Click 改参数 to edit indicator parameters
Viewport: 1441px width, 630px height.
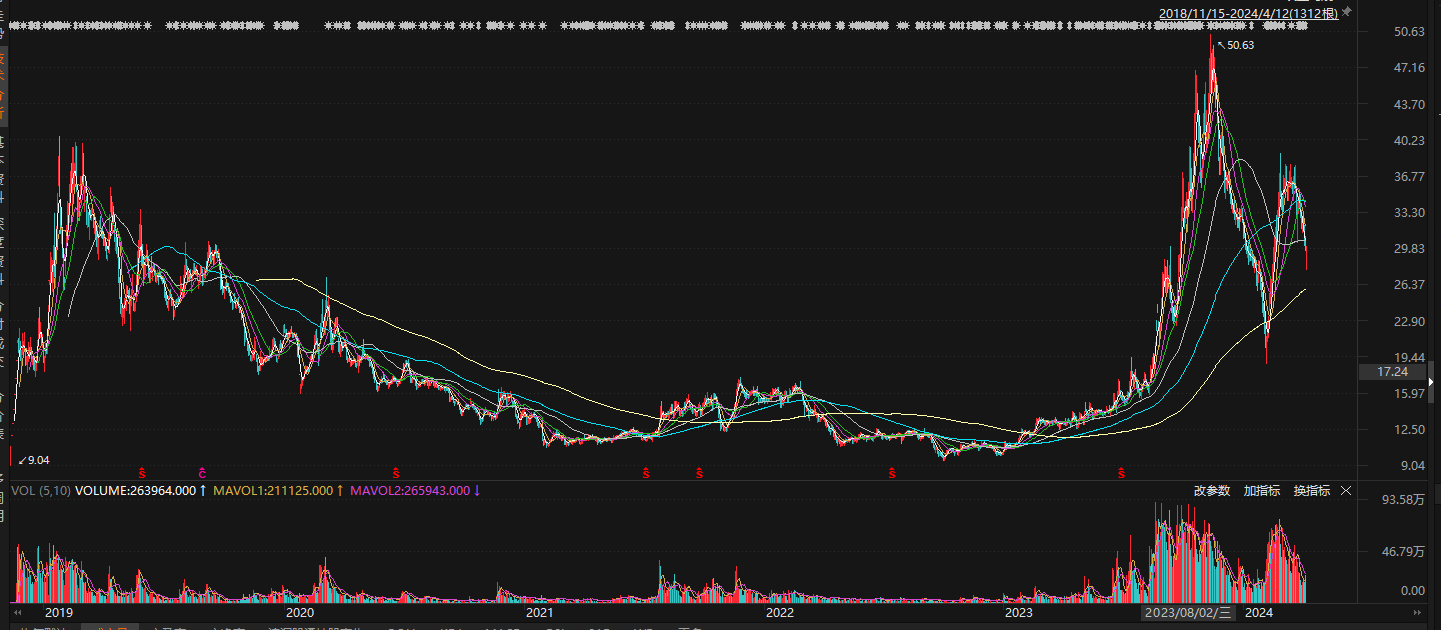[1212, 491]
